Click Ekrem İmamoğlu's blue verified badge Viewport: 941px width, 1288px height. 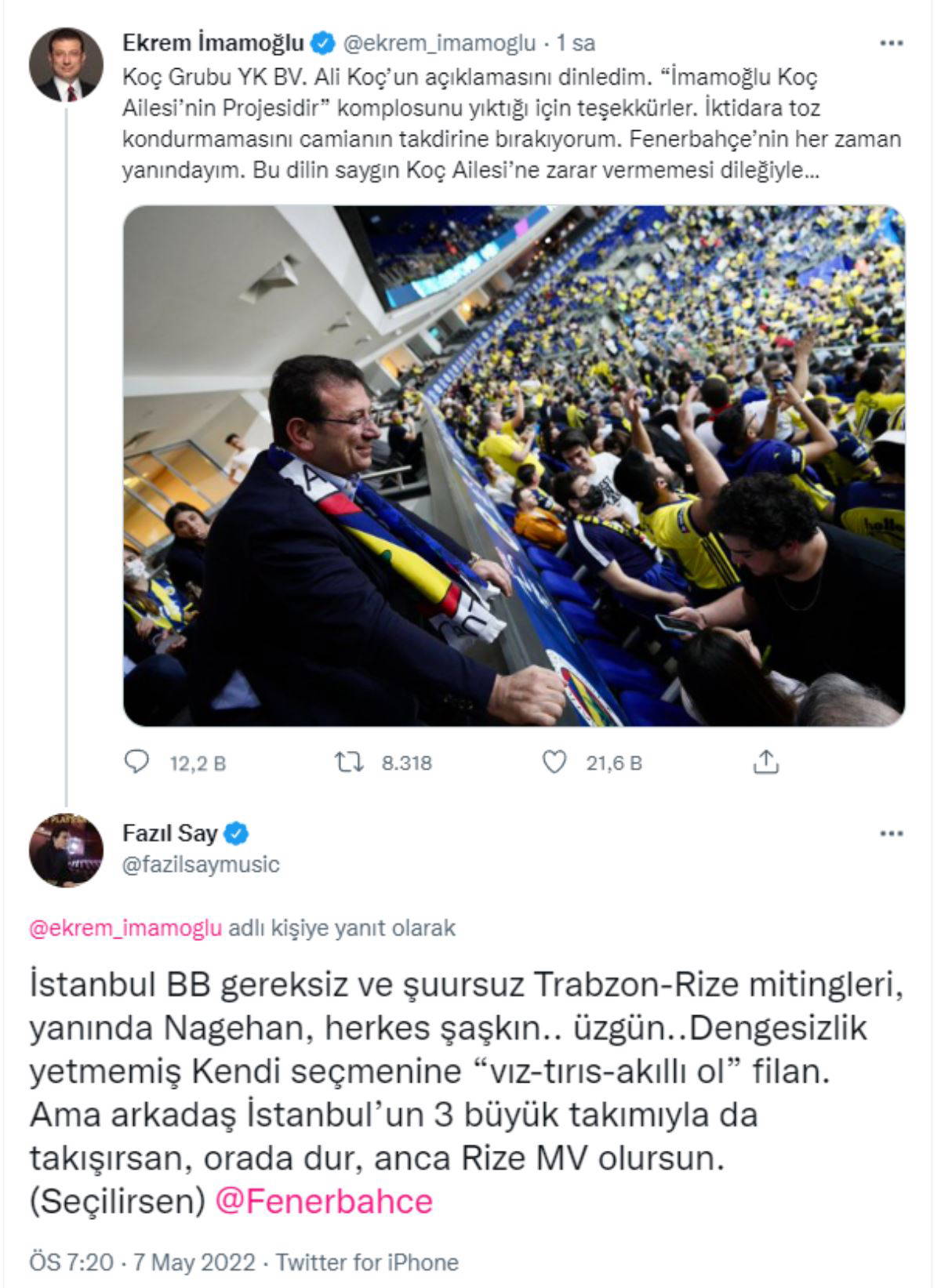pyautogui.click(x=323, y=43)
